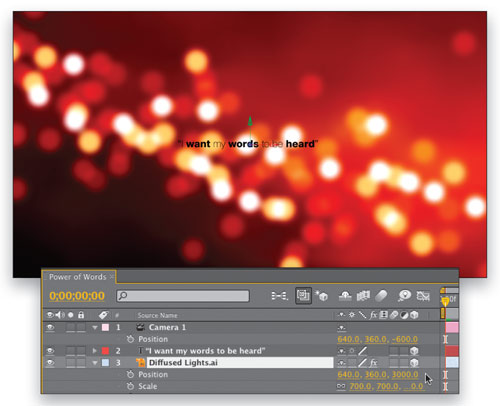
Task: Hide the Diffused Lights.ai layer
Action: 50,363
